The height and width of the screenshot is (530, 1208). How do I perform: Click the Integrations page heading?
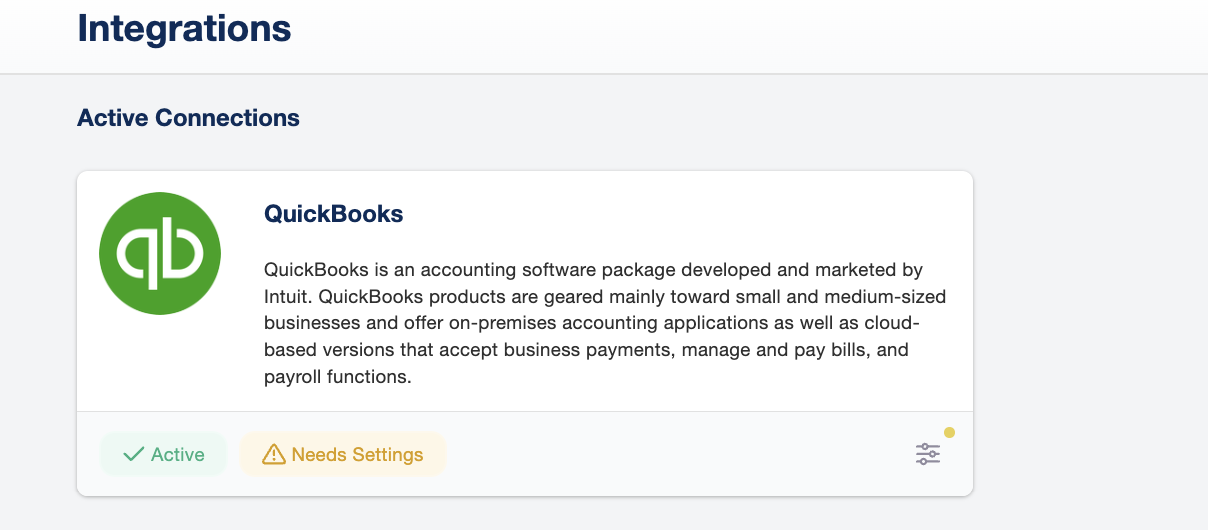(x=184, y=28)
